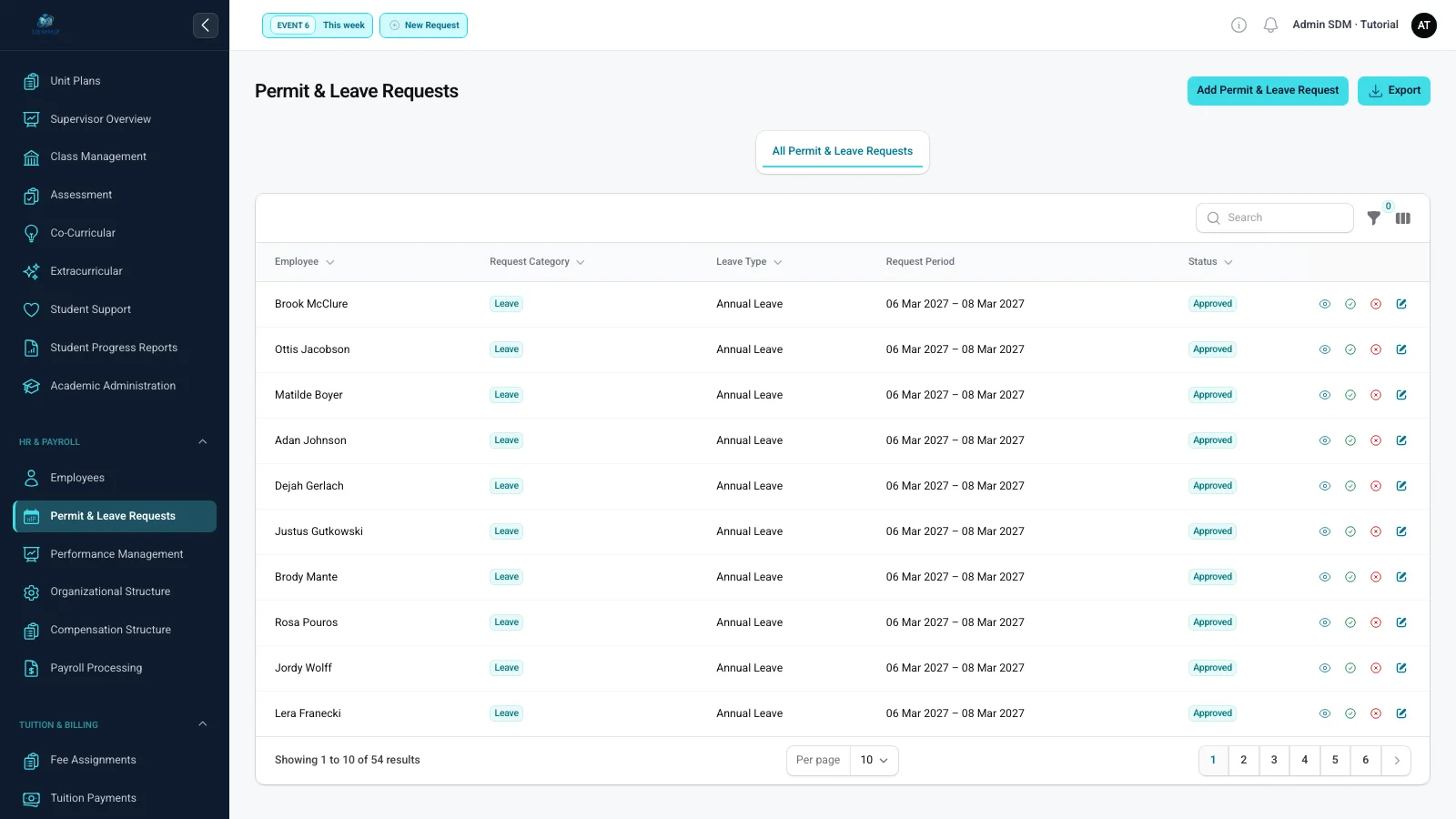Edit Dejah Gerlach's leave request
Image resolution: width=1456 pixels, height=819 pixels.
click(x=1401, y=486)
